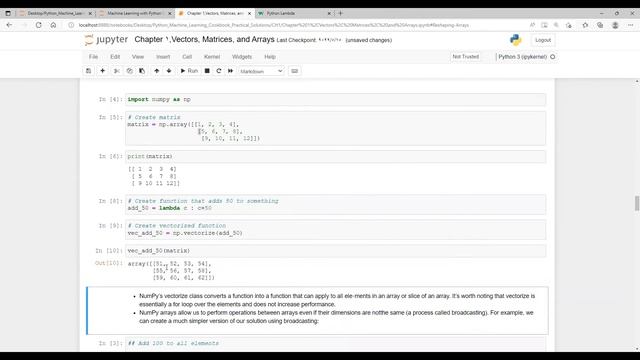Open the View menu
The image size is (640, 360).
pyautogui.click(x=138, y=57)
